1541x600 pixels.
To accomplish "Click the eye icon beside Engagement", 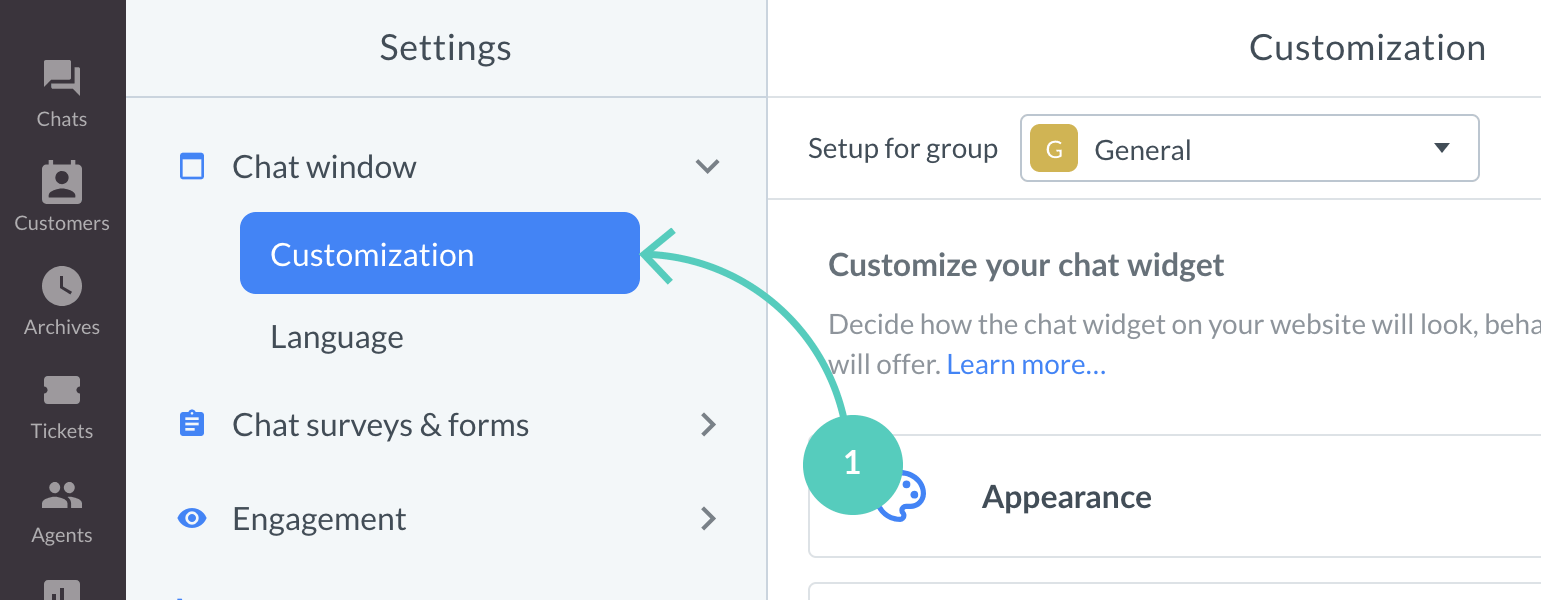I will point(191,518).
